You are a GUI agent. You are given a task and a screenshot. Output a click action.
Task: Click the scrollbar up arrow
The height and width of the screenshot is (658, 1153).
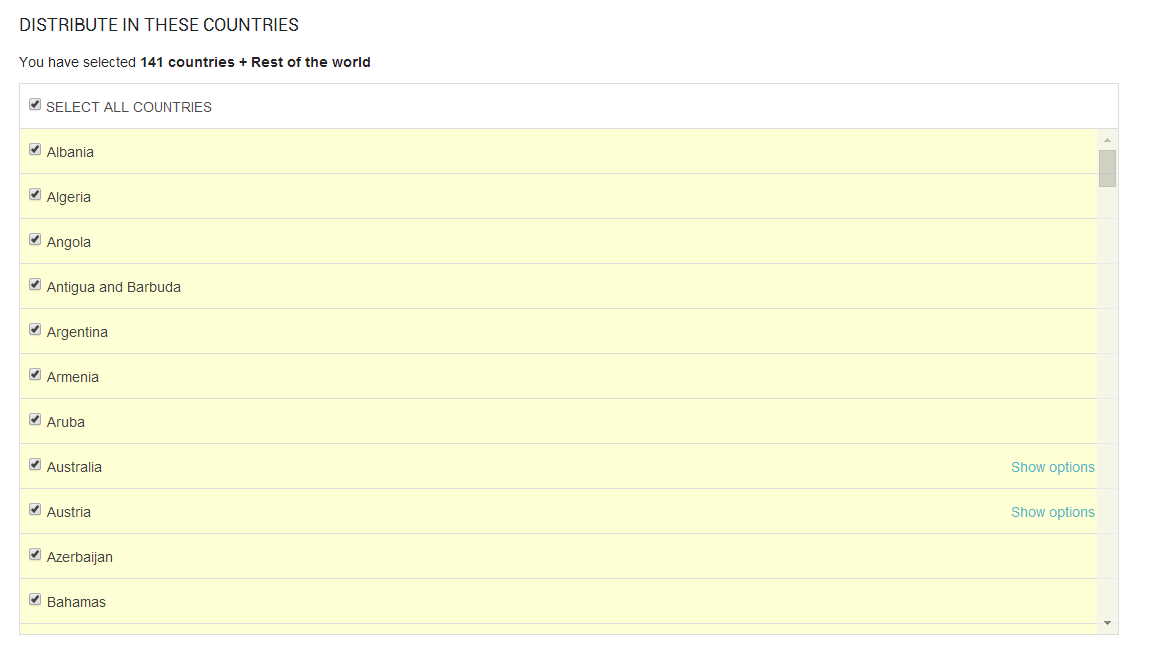tap(1107, 140)
